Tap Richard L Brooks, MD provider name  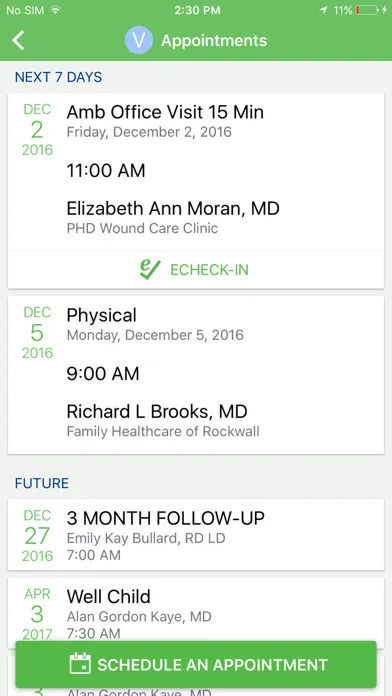tap(157, 411)
